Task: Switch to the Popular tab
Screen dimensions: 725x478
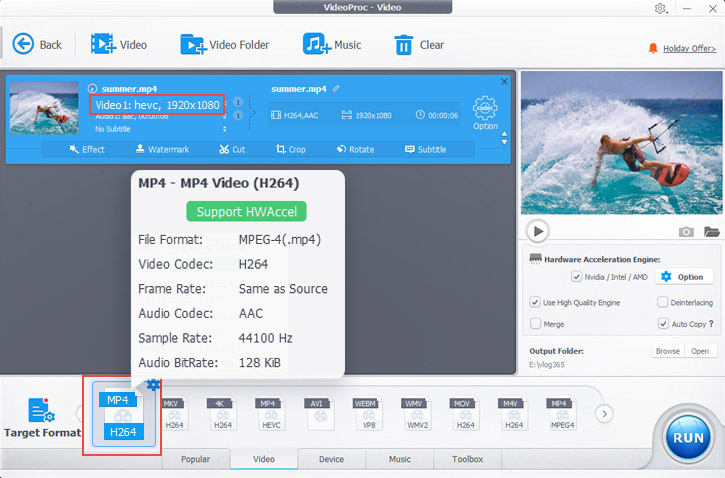Action: tap(195, 459)
